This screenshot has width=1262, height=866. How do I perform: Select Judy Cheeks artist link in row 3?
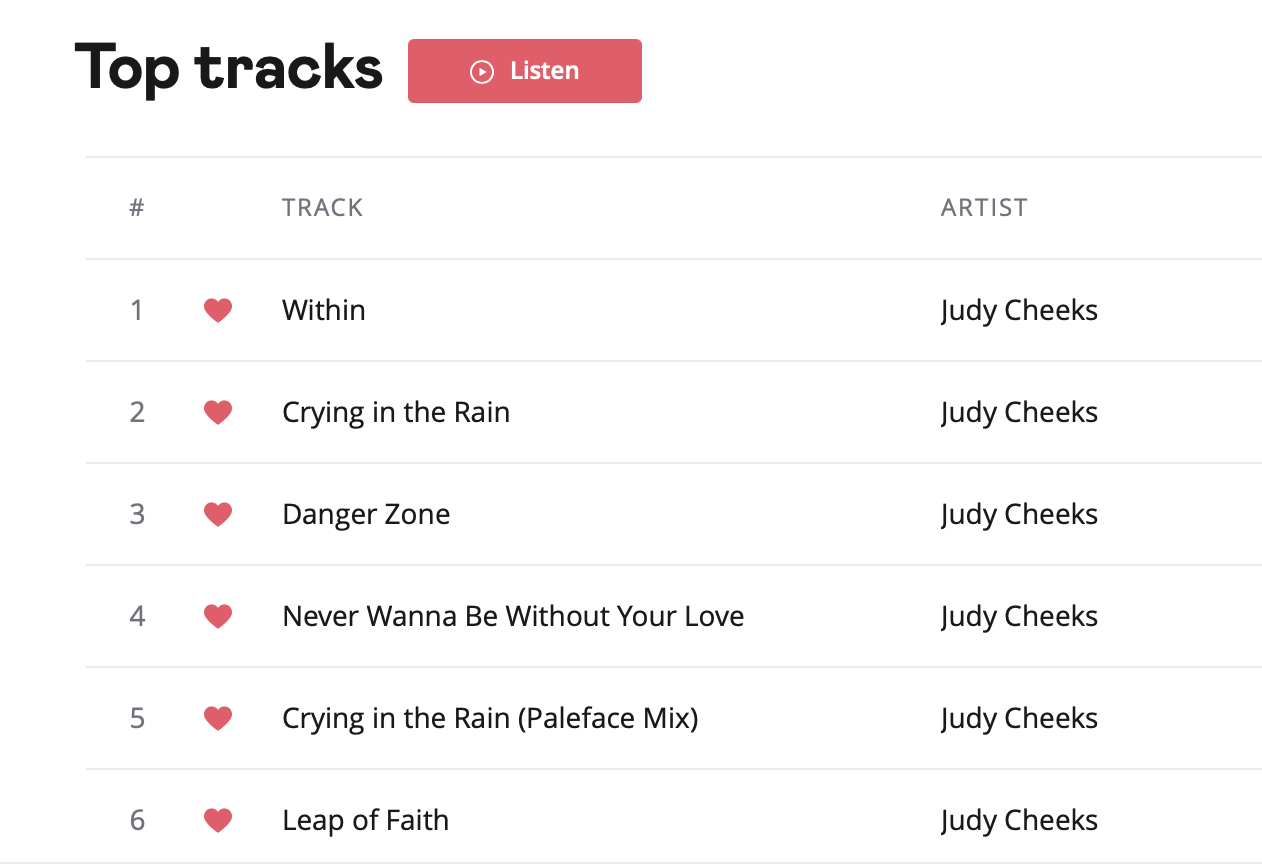pos(1019,514)
